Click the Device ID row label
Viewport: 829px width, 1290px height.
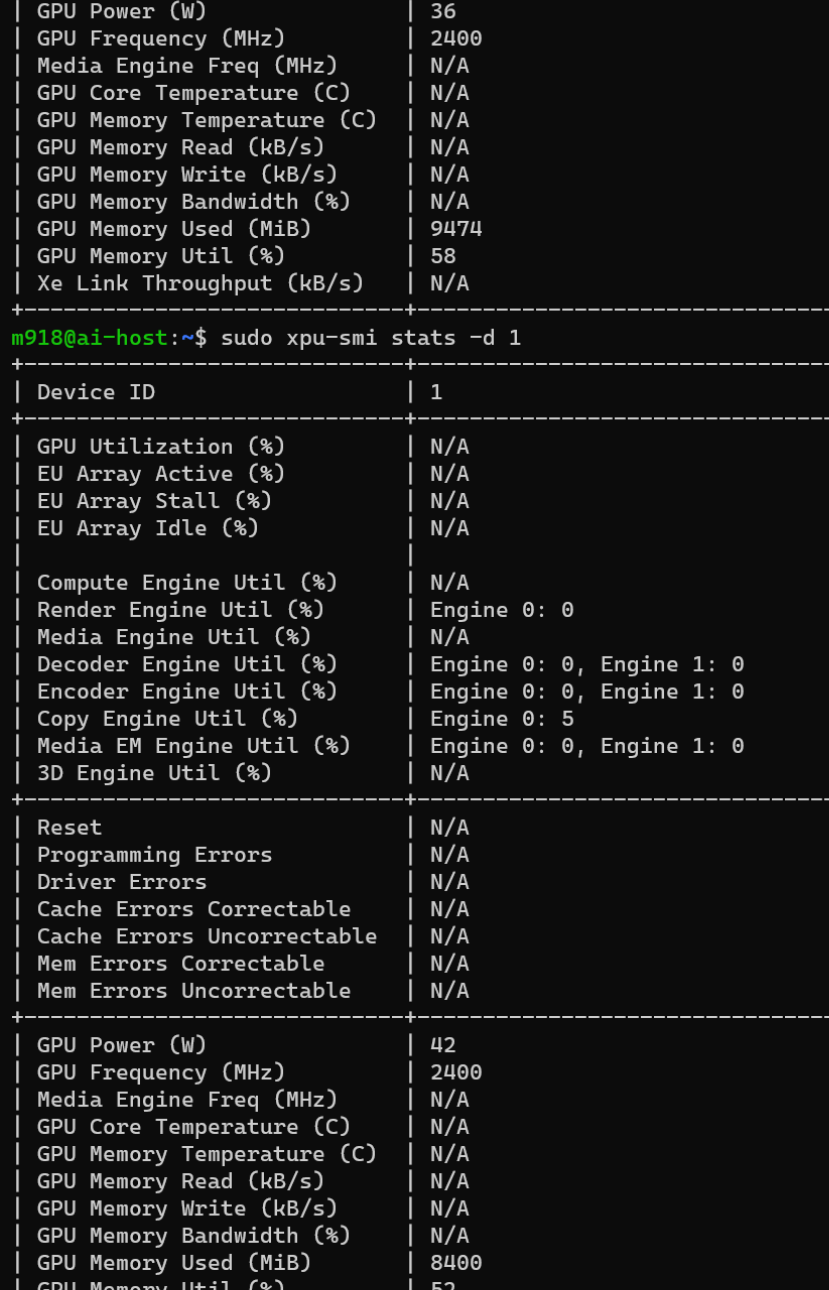coord(96,392)
